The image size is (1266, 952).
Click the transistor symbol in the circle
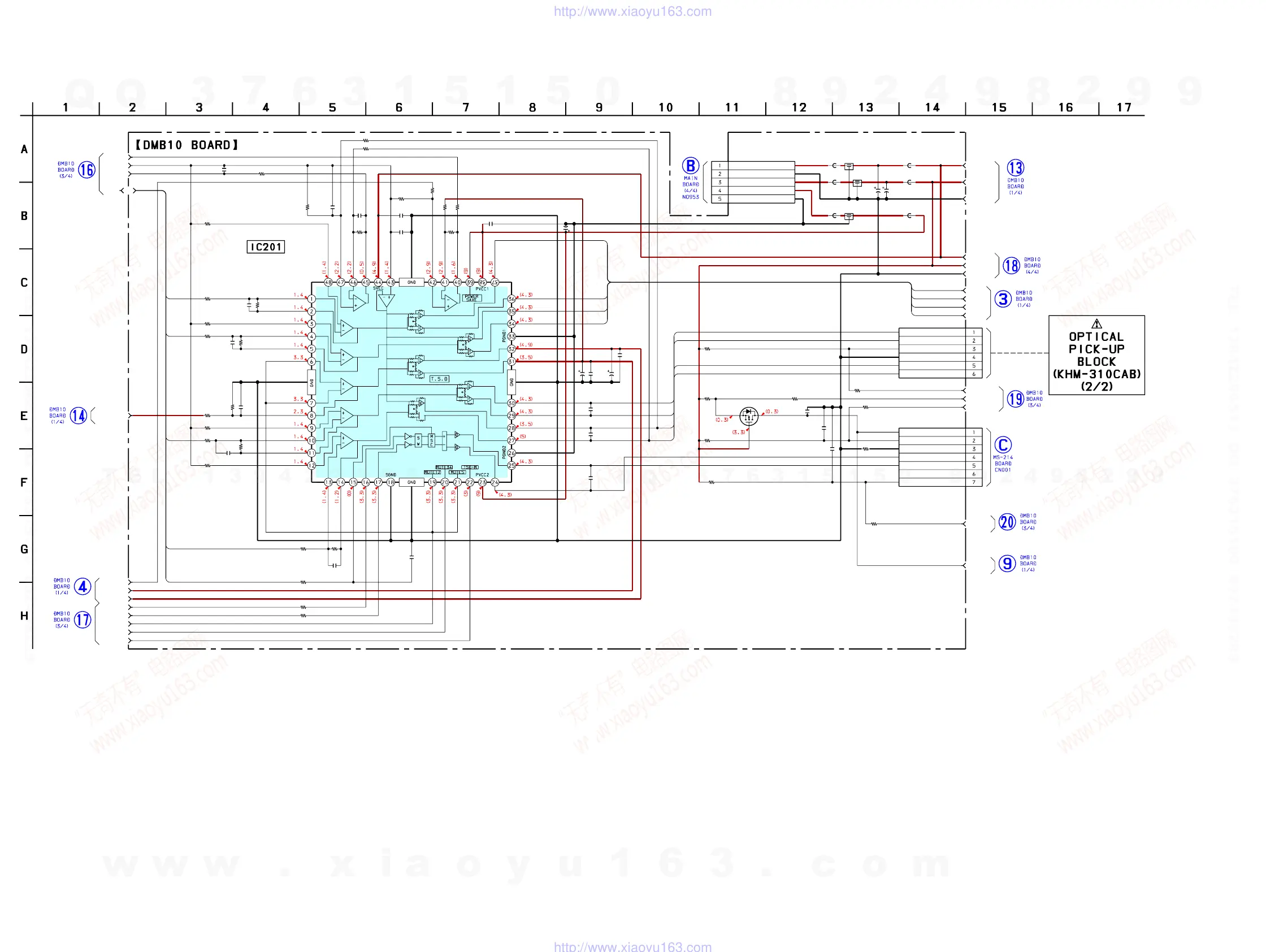point(749,416)
